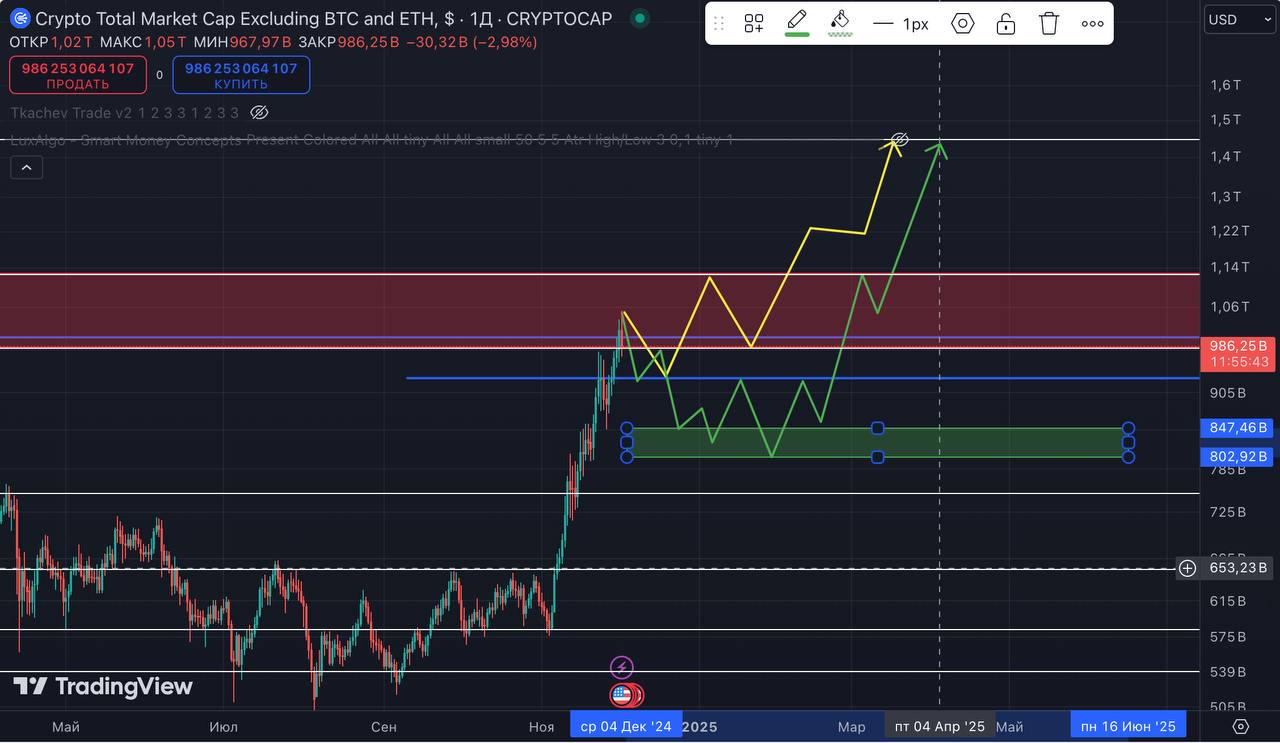Image resolution: width=1280 pixels, height=743 pixels.
Task: Click the plus icon beside 653,23 B
Action: pyautogui.click(x=1187, y=568)
